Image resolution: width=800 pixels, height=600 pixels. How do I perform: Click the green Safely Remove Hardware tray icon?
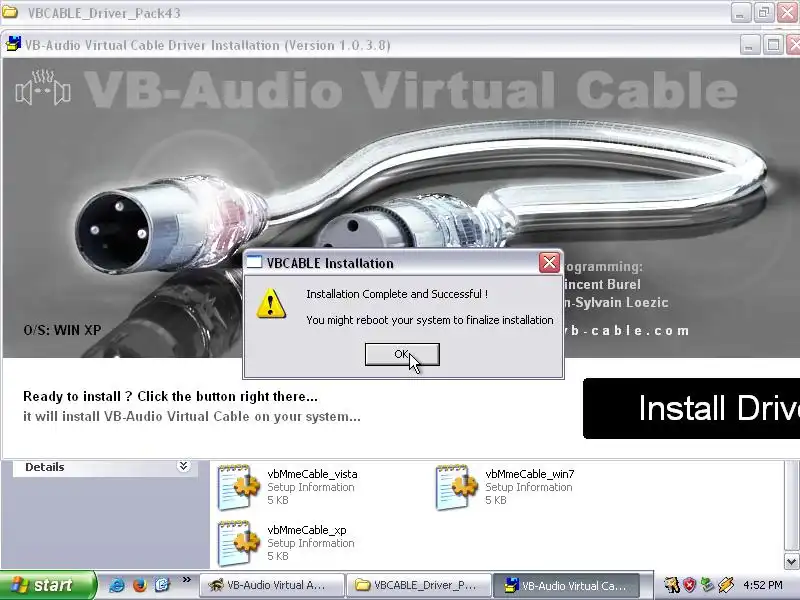(x=707, y=585)
